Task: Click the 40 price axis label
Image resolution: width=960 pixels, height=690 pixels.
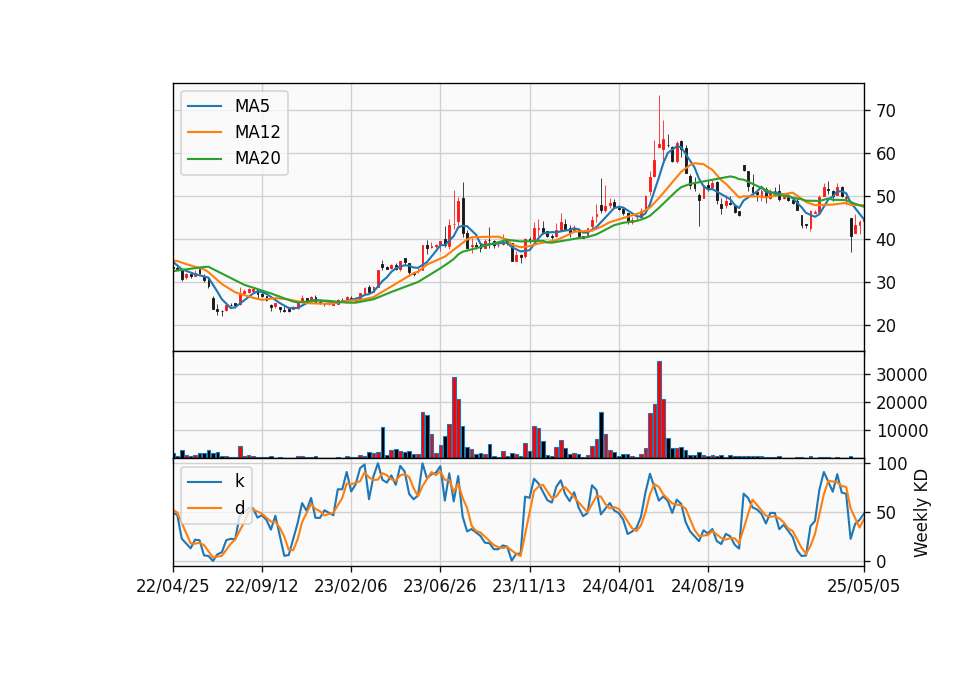Action: (x=886, y=240)
